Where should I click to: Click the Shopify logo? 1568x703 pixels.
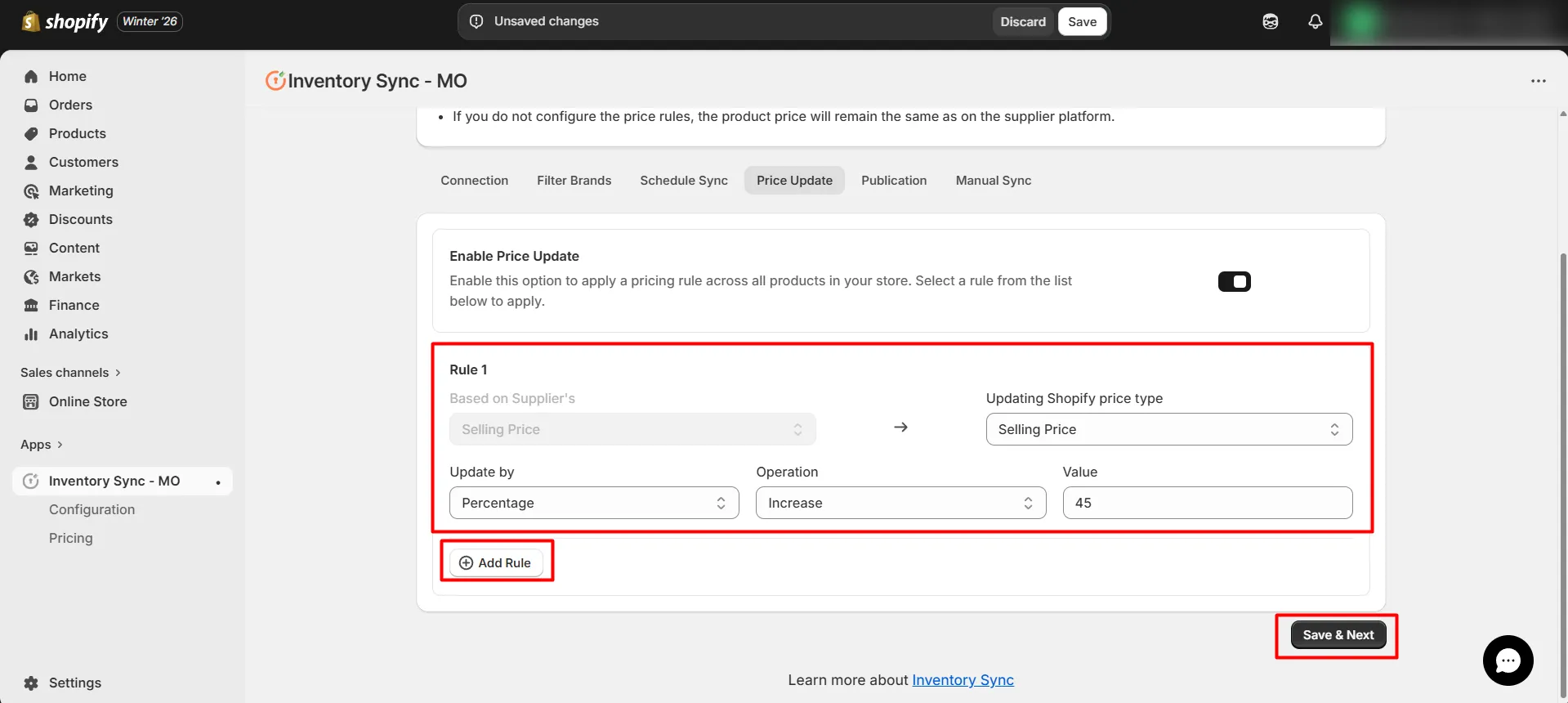65,21
